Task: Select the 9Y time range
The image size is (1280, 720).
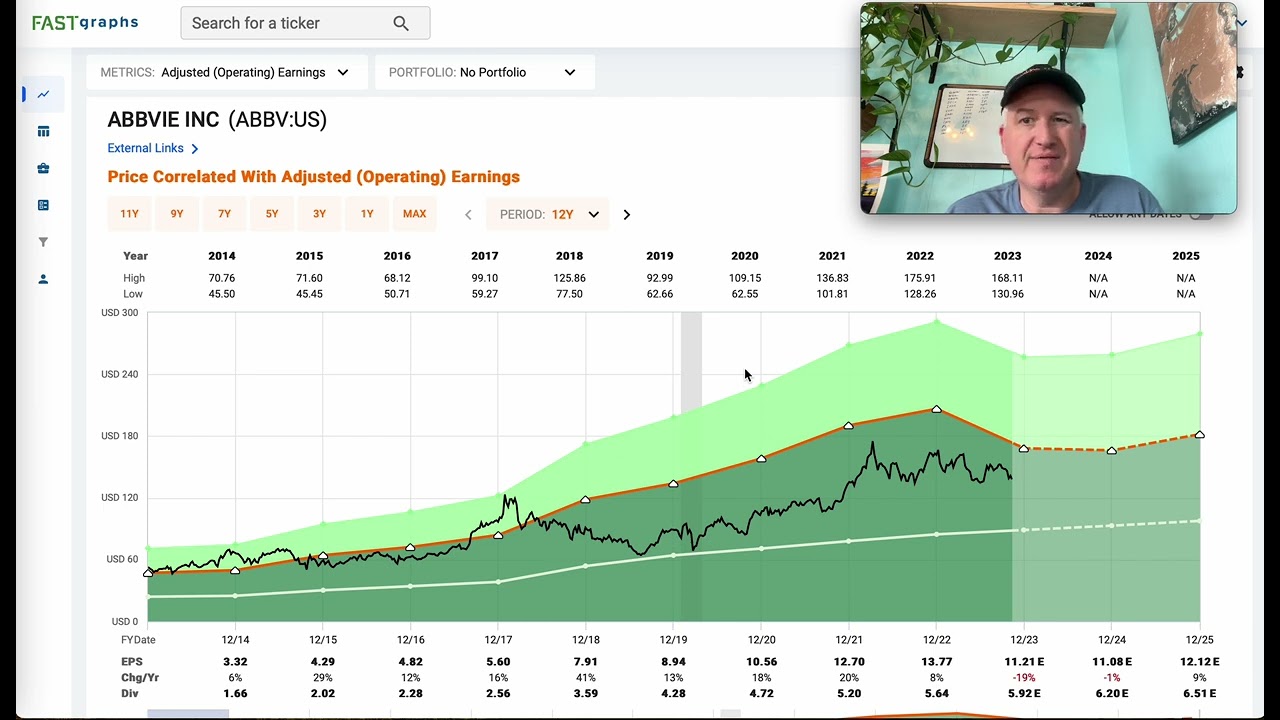Action: coord(177,214)
